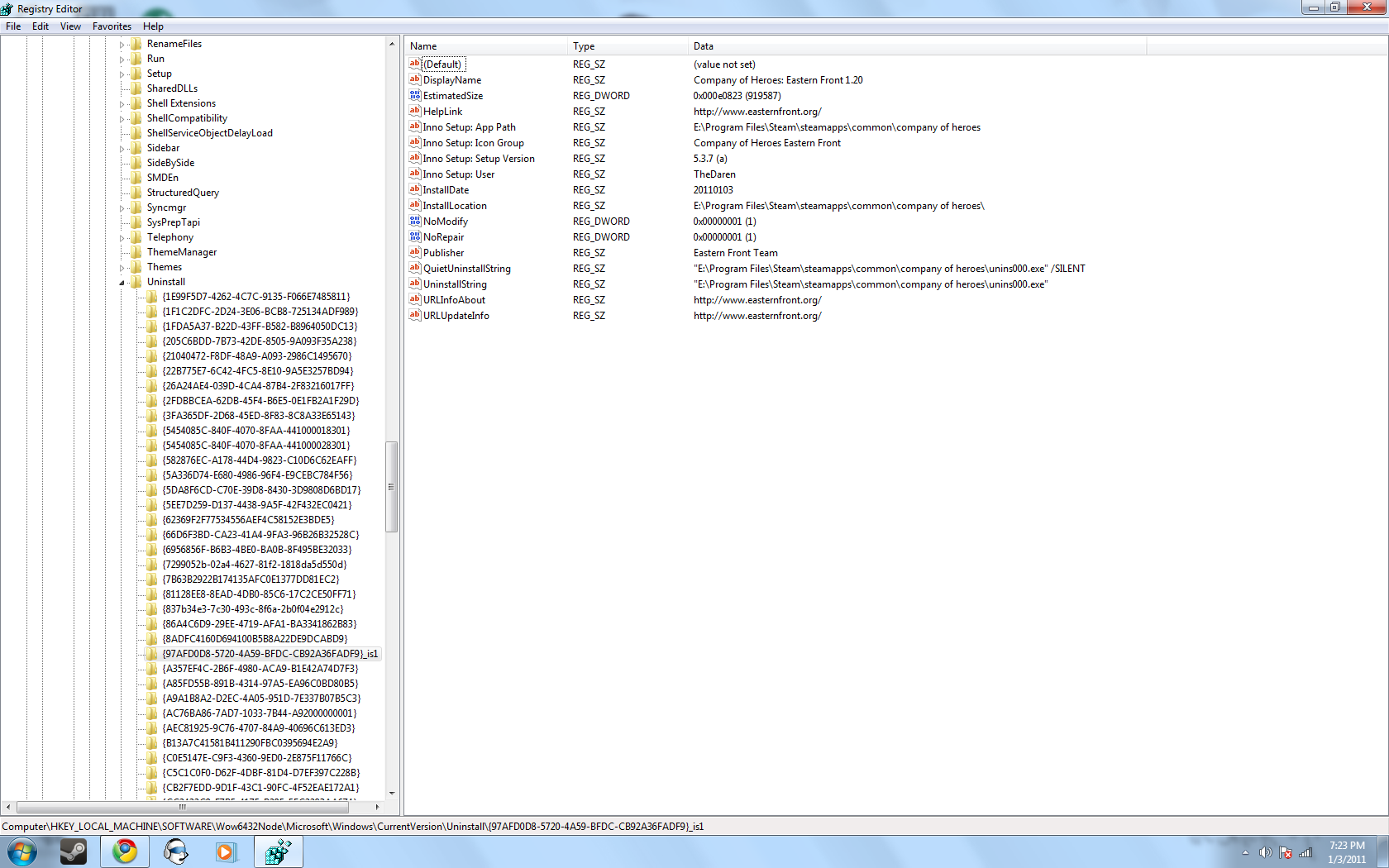Screen dimensions: 1389x868
Task: Click the URLInfoAbout string value icon
Action: (x=415, y=299)
